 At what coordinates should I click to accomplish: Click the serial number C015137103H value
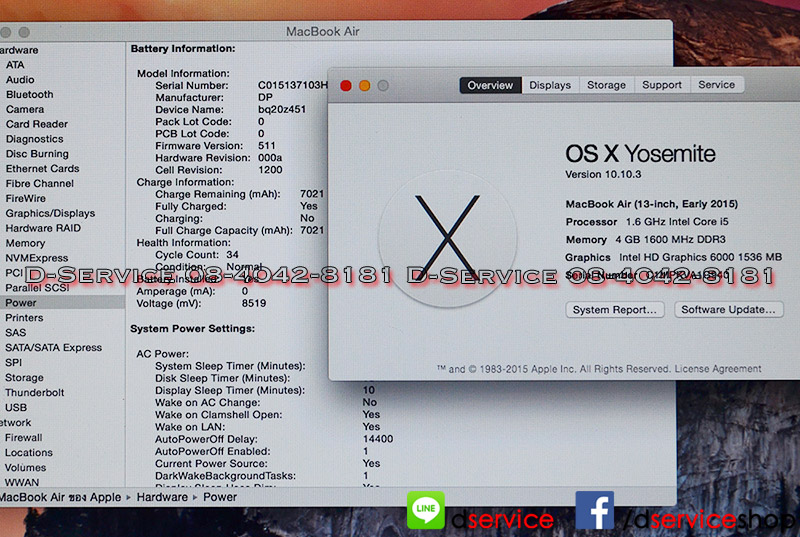tap(292, 85)
